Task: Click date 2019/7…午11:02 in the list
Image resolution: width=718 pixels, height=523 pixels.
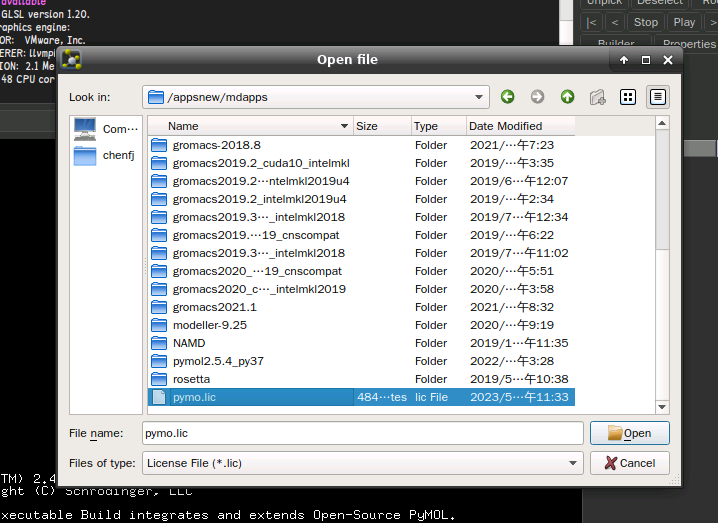Action: pos(519,253)
